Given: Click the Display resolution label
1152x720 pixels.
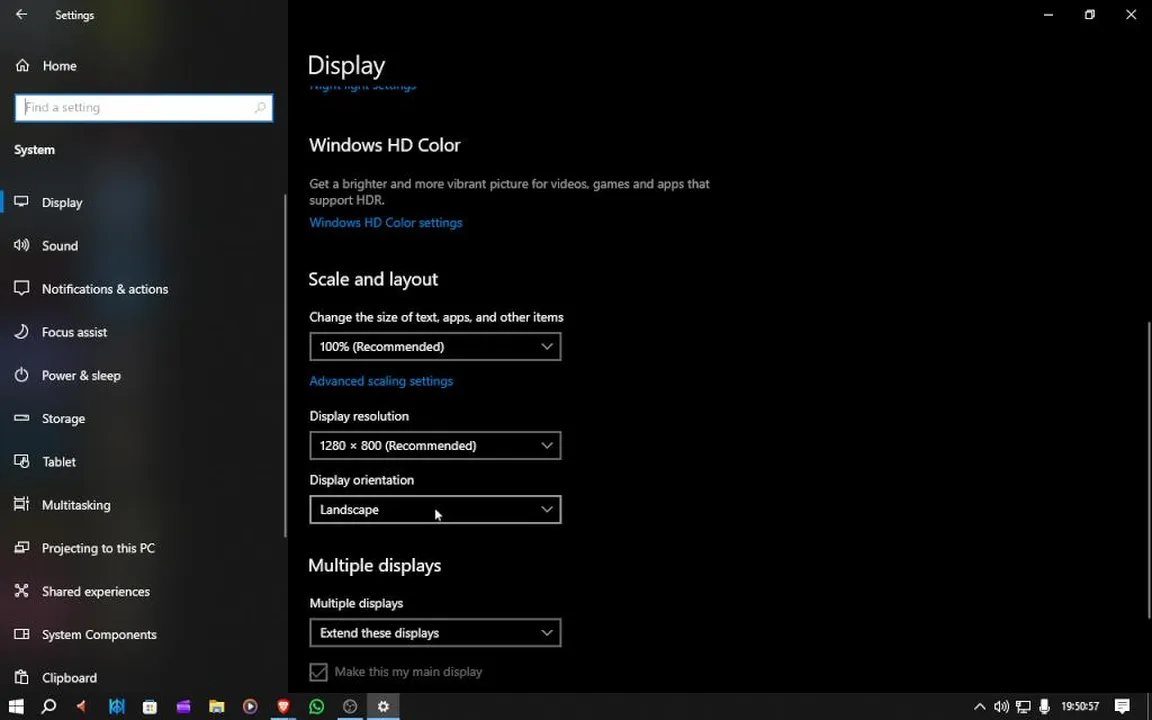Looking at the screenshot, I should coord(359,416).
